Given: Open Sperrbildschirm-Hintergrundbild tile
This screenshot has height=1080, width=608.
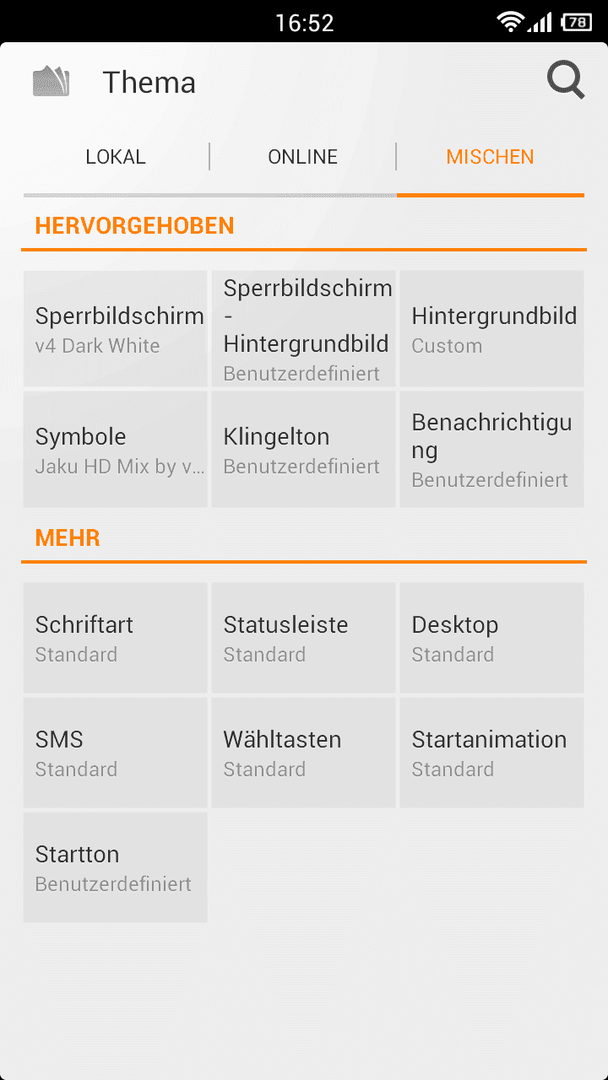Looking at the screenshot, I should (304, 329).
